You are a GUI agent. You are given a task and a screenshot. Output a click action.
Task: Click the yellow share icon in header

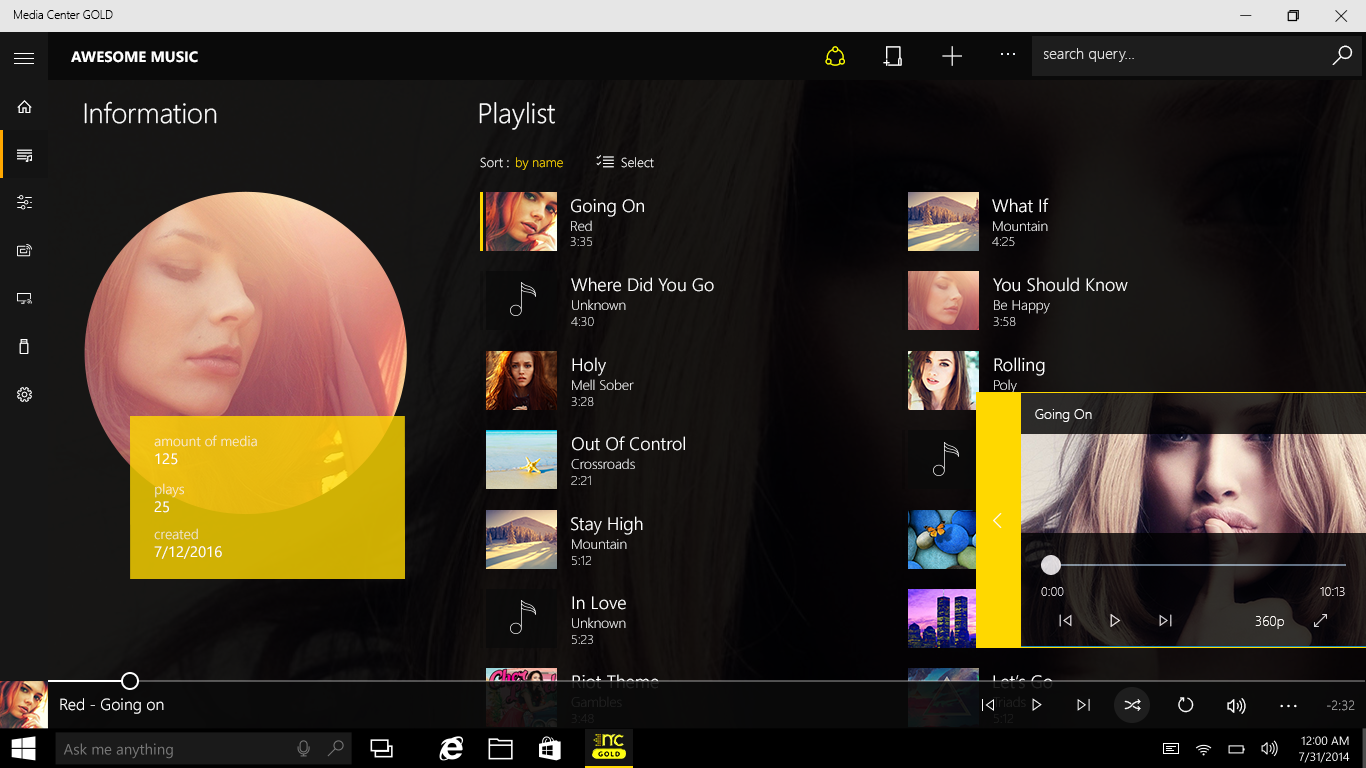(x=835, y=56)
